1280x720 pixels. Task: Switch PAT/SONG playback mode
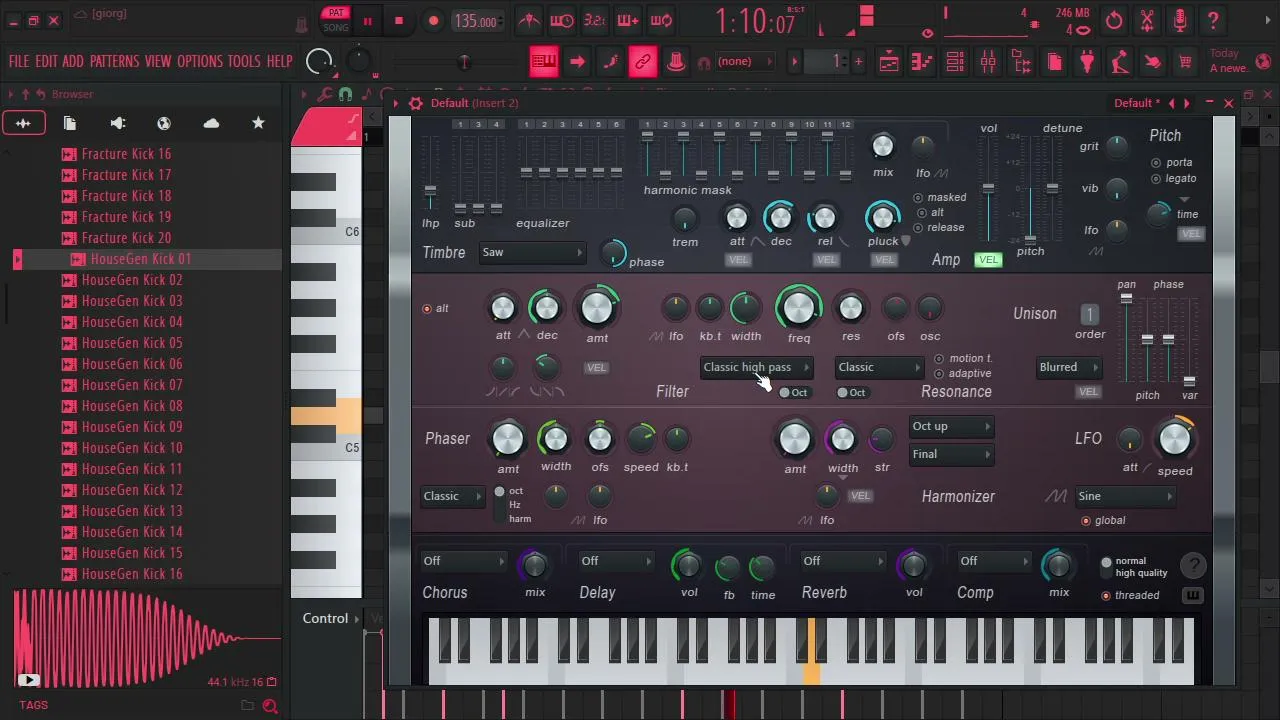point(336,20)
